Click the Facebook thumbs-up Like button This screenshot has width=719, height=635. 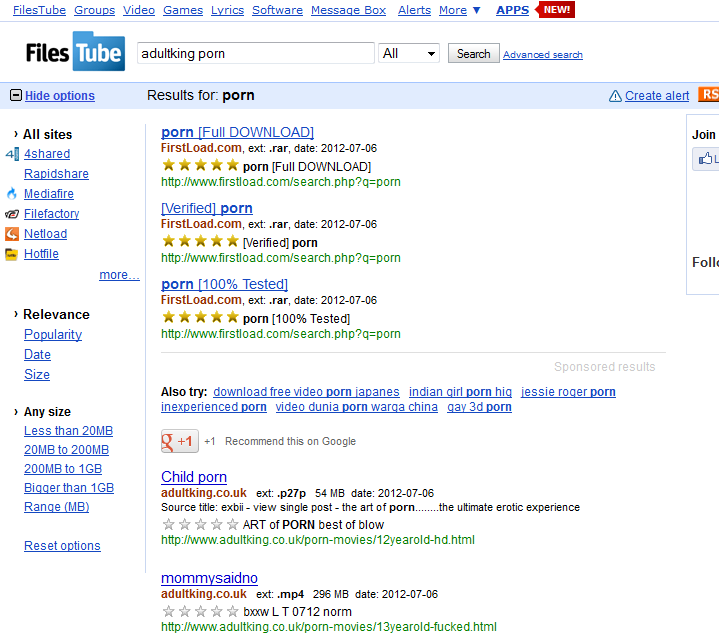pos(706,159)
